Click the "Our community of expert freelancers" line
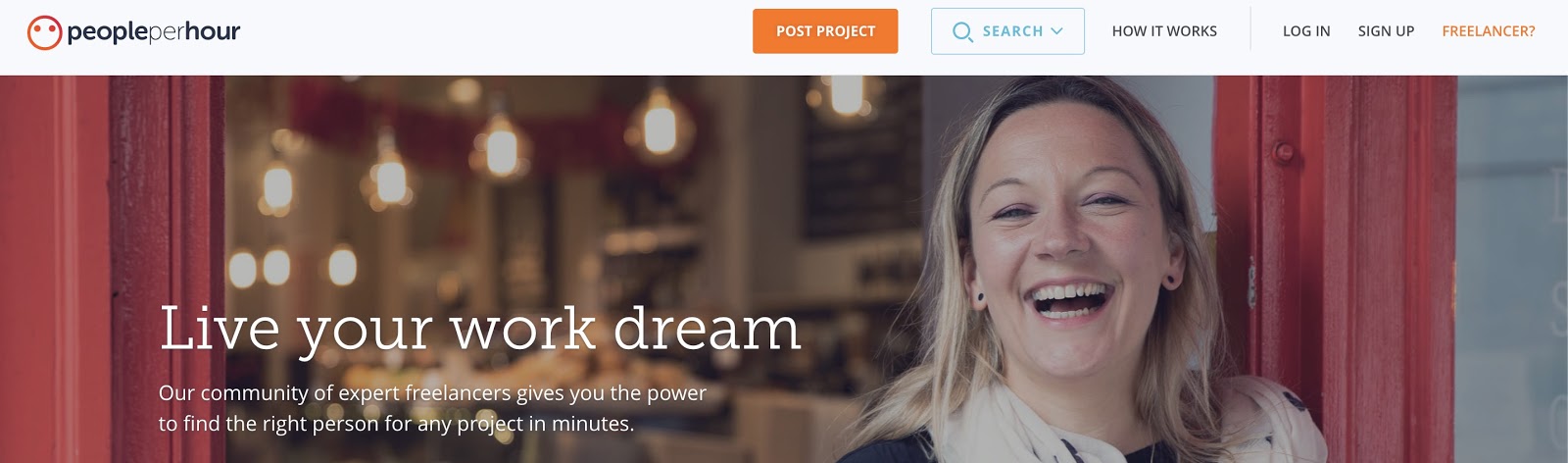This screenshot has width=1568, height=463. point(432,393)
